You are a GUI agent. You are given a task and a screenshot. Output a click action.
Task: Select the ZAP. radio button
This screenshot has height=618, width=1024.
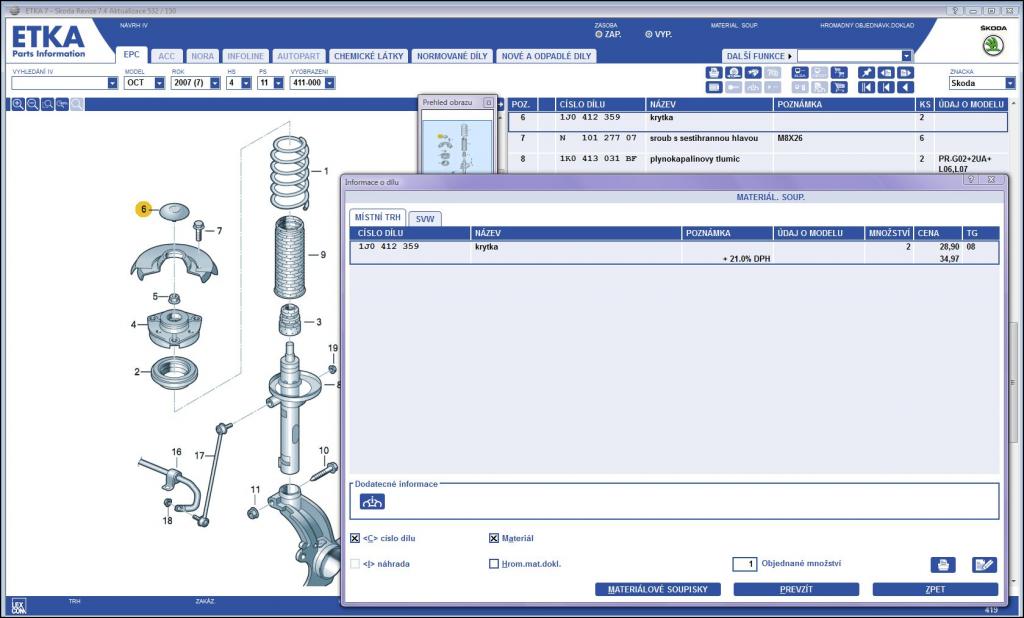(x=599, y=35)
